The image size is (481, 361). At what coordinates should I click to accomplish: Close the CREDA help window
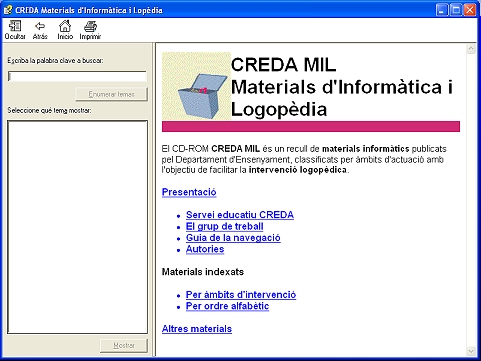pos(470,10)
